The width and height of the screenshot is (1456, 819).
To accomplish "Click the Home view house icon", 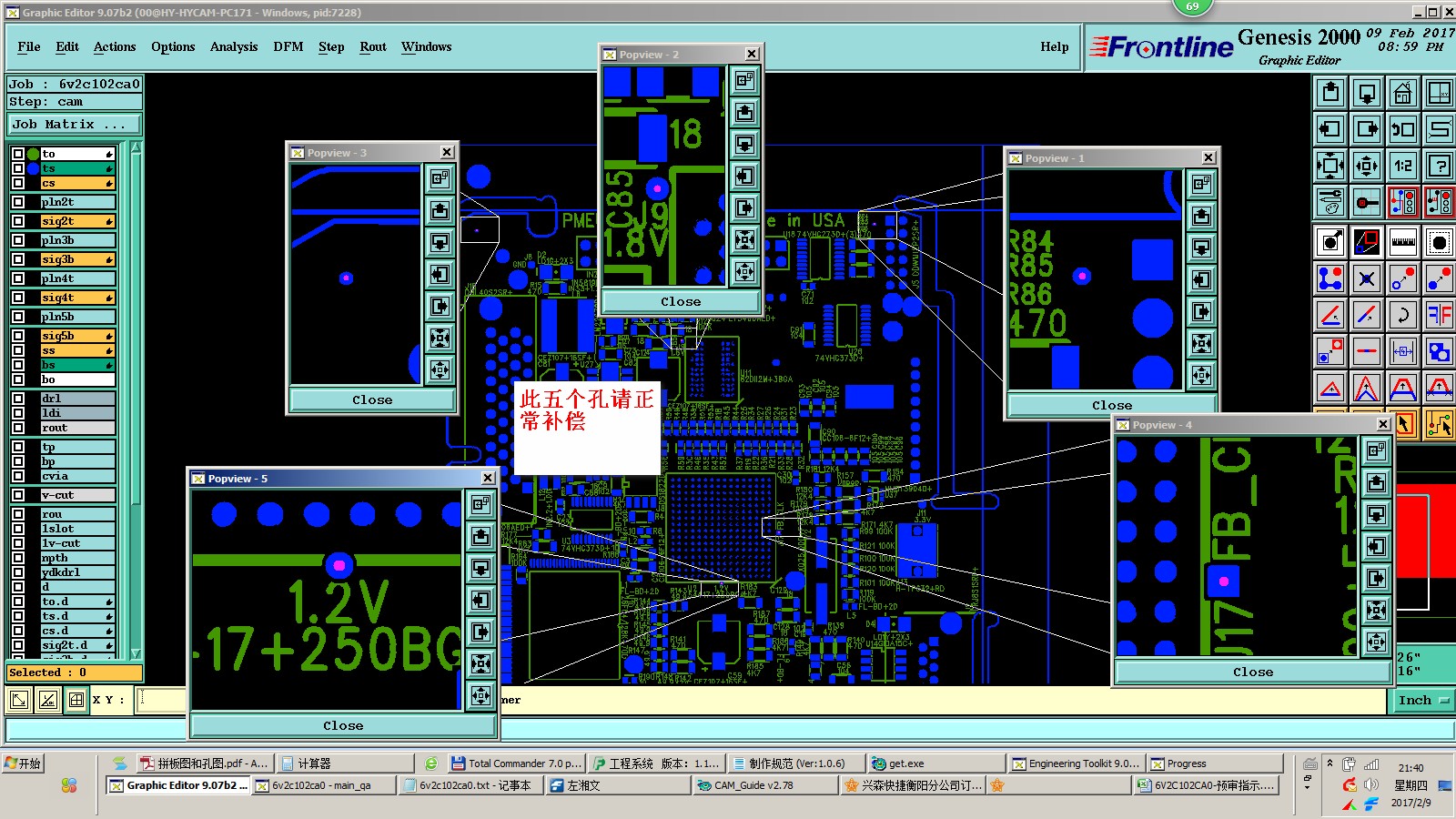I will coord(1403,93).
